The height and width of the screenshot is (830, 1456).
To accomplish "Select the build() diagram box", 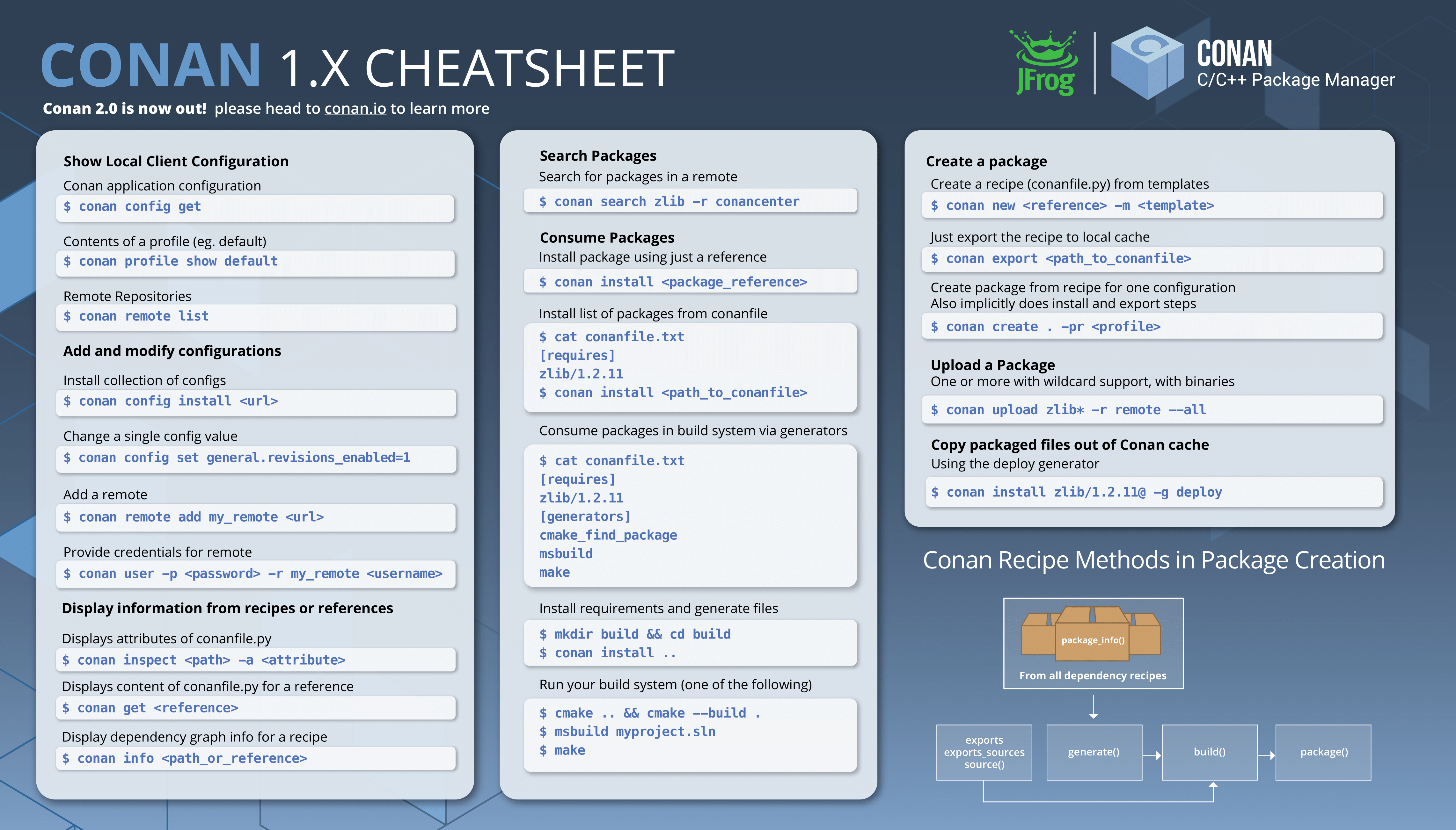I will tap(1209, 753).
